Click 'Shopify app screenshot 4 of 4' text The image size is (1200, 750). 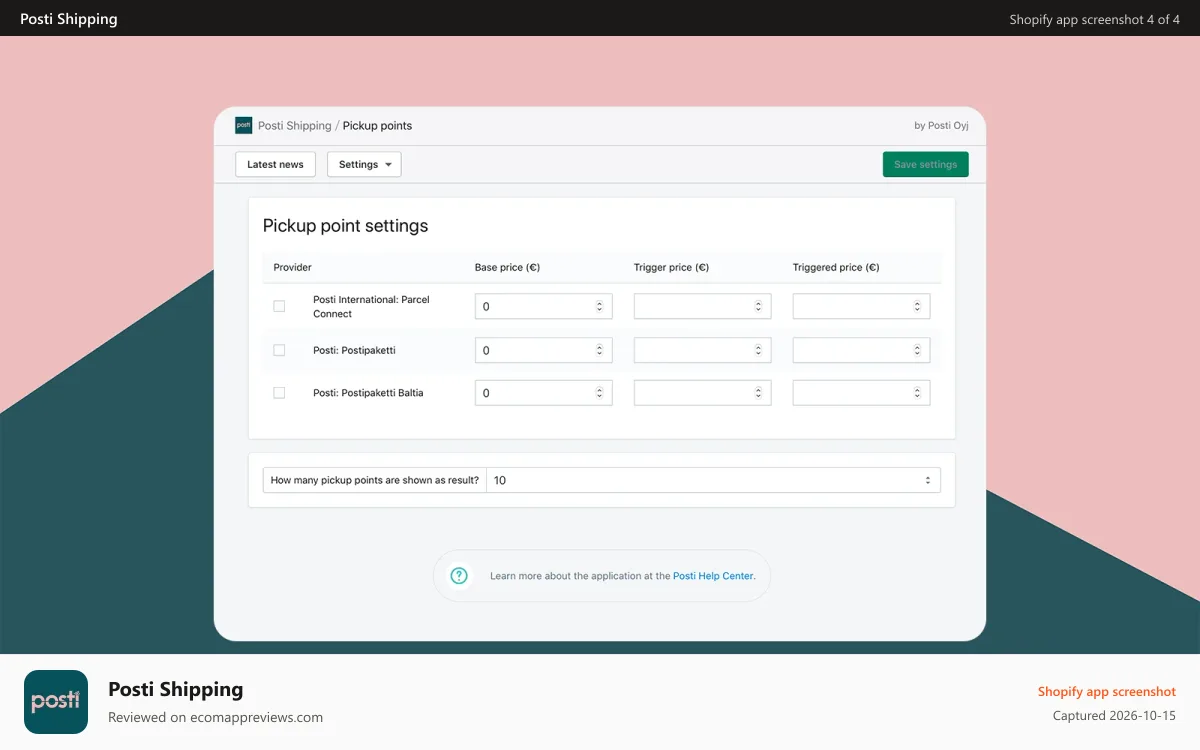[x=1095, y=19]
